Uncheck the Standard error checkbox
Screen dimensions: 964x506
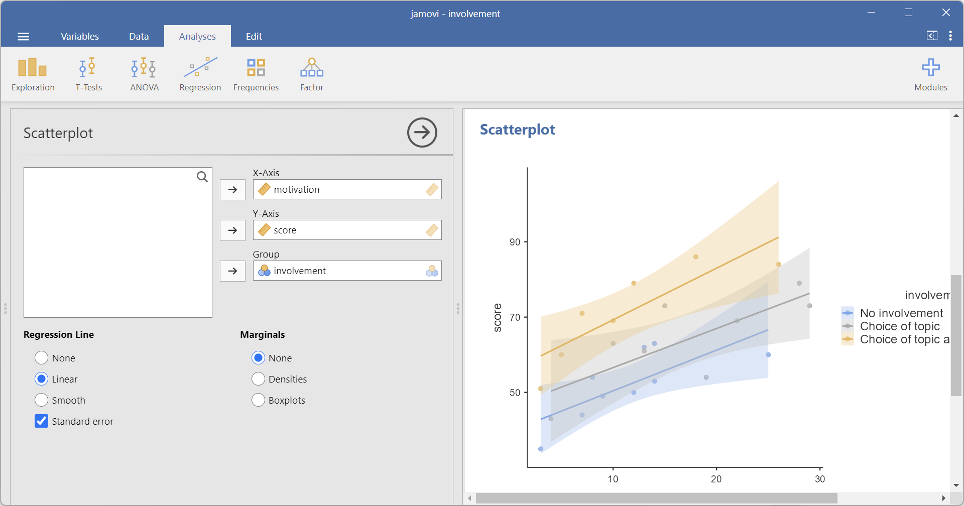[42, 421]
